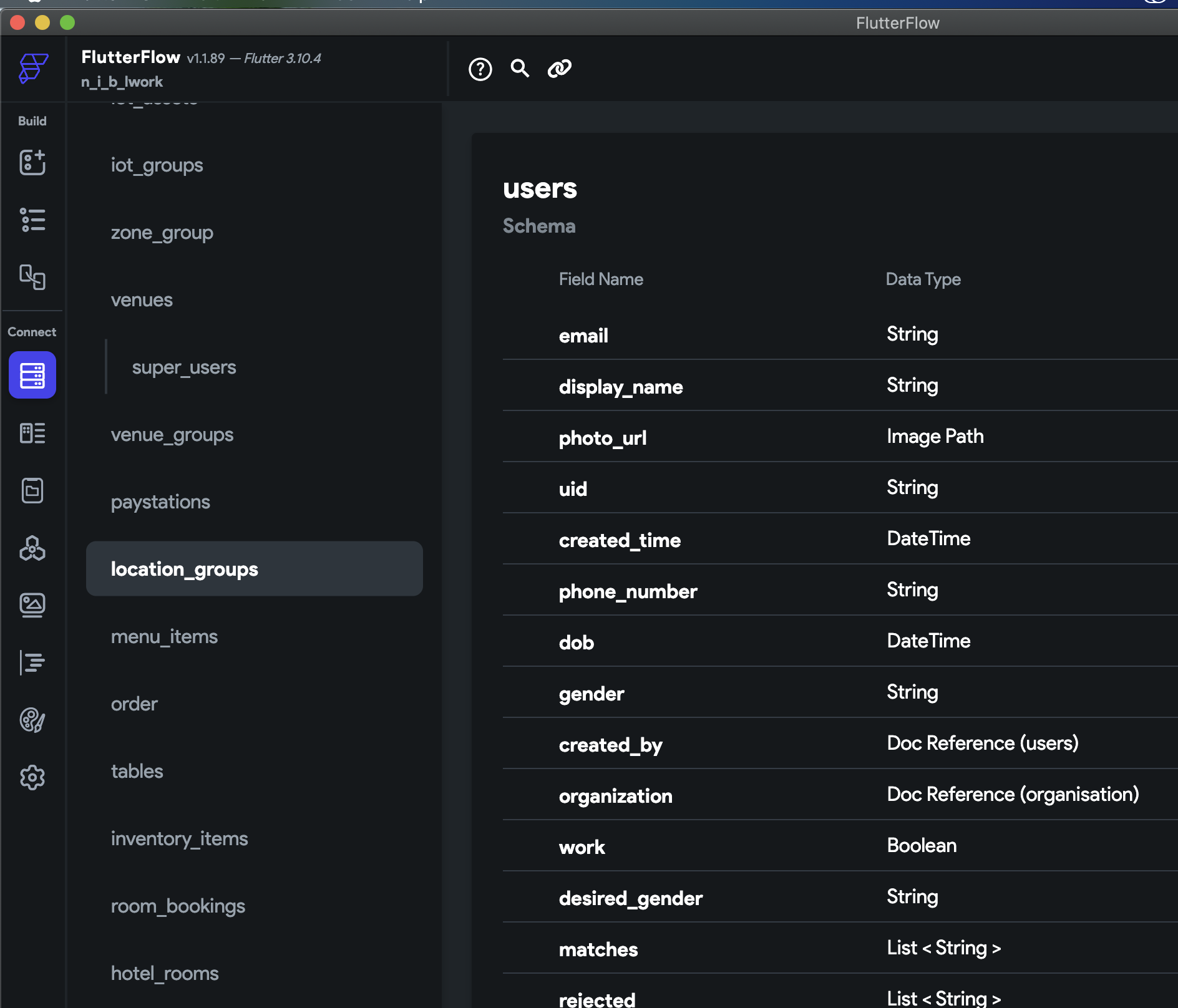Image resolution: width=1178 pixels, height=1008 pixels.
Task: Select the hotel_rooms collection
Action: (x=164, y=973)
